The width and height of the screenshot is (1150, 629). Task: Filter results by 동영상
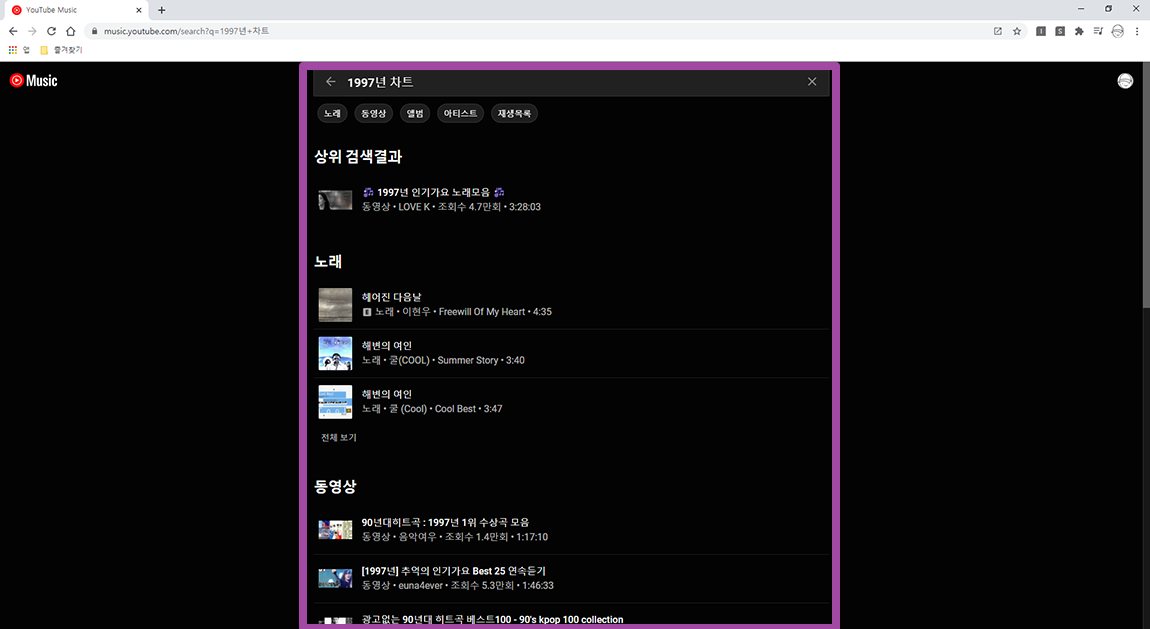pos(373,114)
